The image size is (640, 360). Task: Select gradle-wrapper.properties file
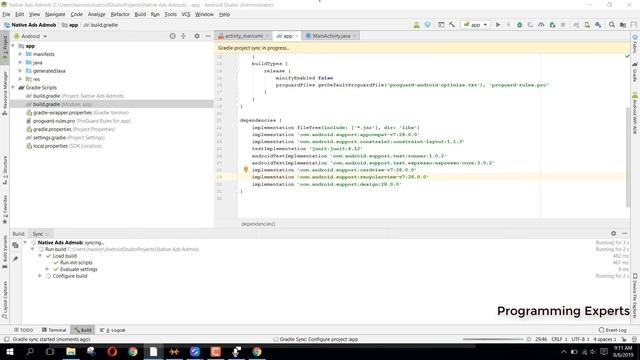pyautogui.click(x=77, y=113)
